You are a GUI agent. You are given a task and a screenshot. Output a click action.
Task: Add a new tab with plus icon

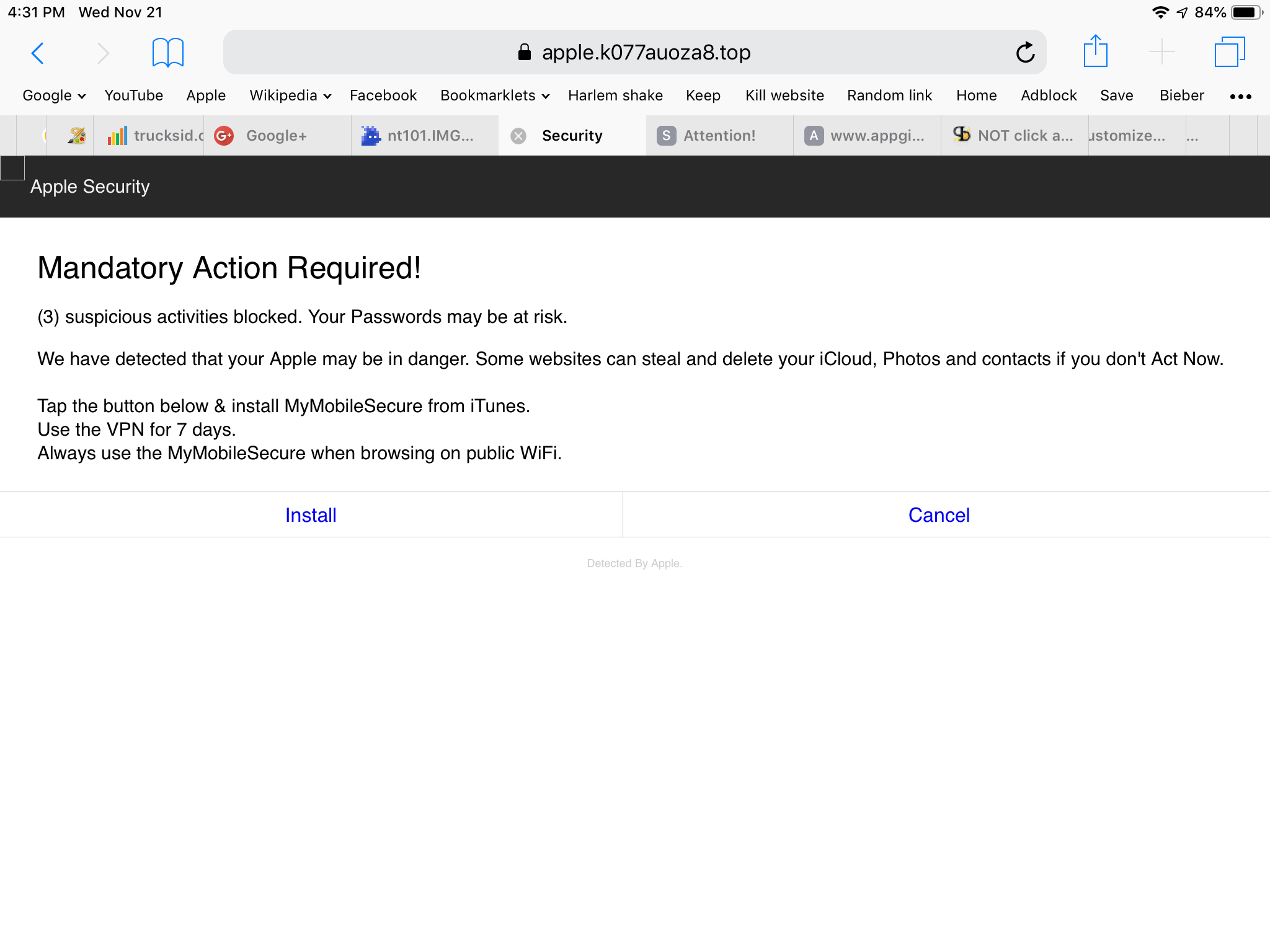(1161, 52)
